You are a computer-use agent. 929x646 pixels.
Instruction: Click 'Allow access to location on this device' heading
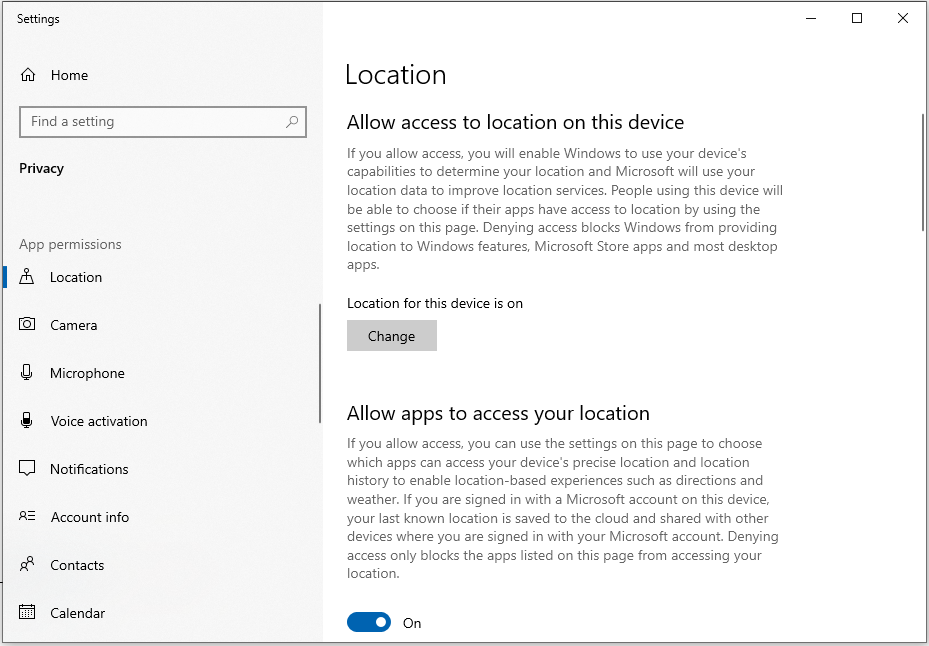click(x=515, y=122)
